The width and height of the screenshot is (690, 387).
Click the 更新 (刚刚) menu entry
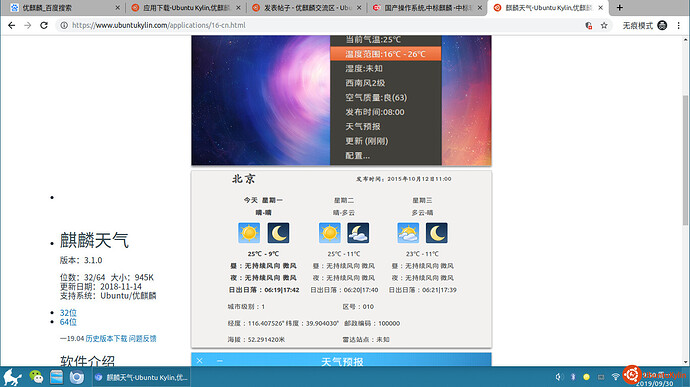(x=385, y=141)
